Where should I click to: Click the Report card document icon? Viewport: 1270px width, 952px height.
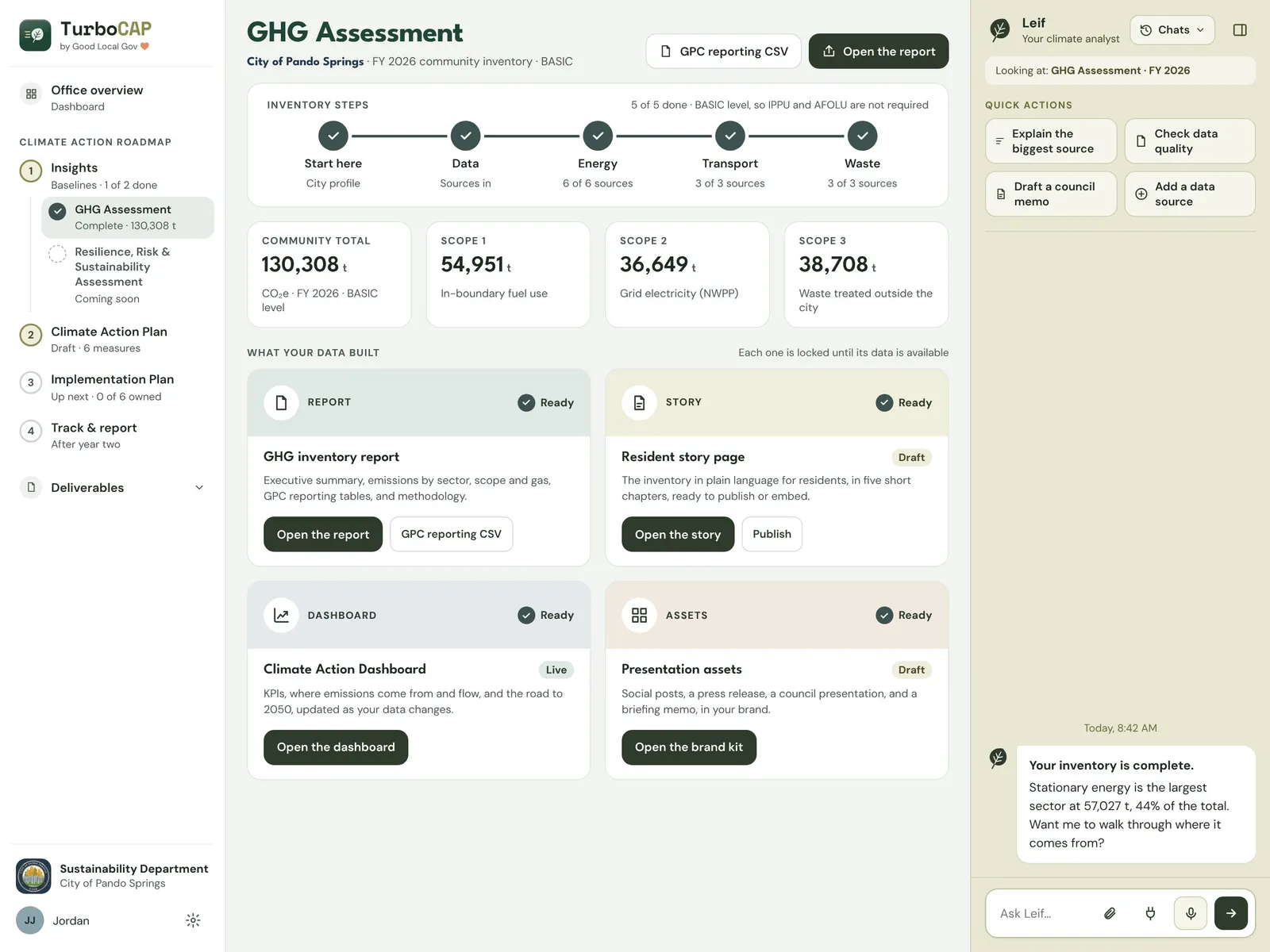281,402
